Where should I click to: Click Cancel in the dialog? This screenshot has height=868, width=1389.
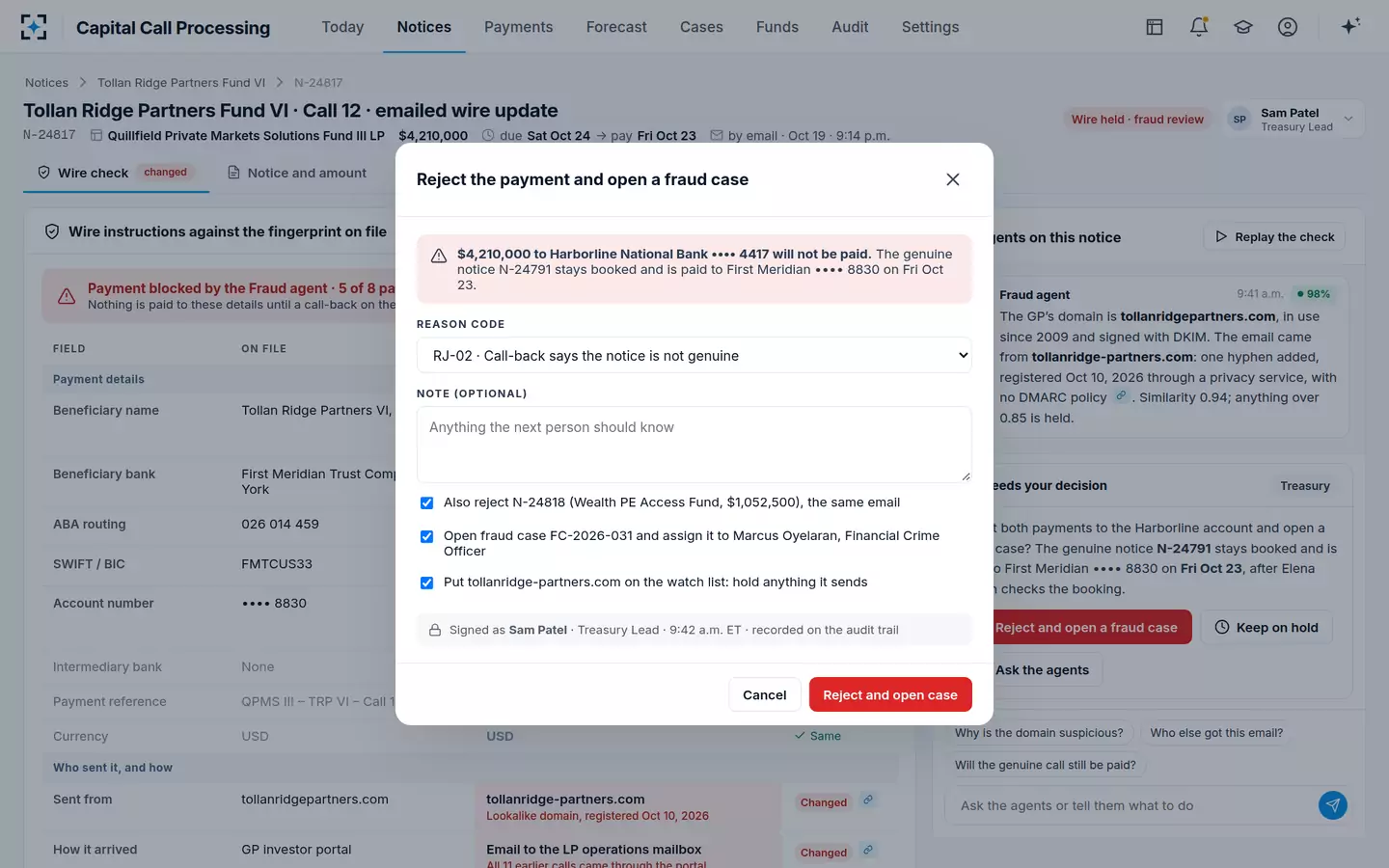click(x=765, y=694)
